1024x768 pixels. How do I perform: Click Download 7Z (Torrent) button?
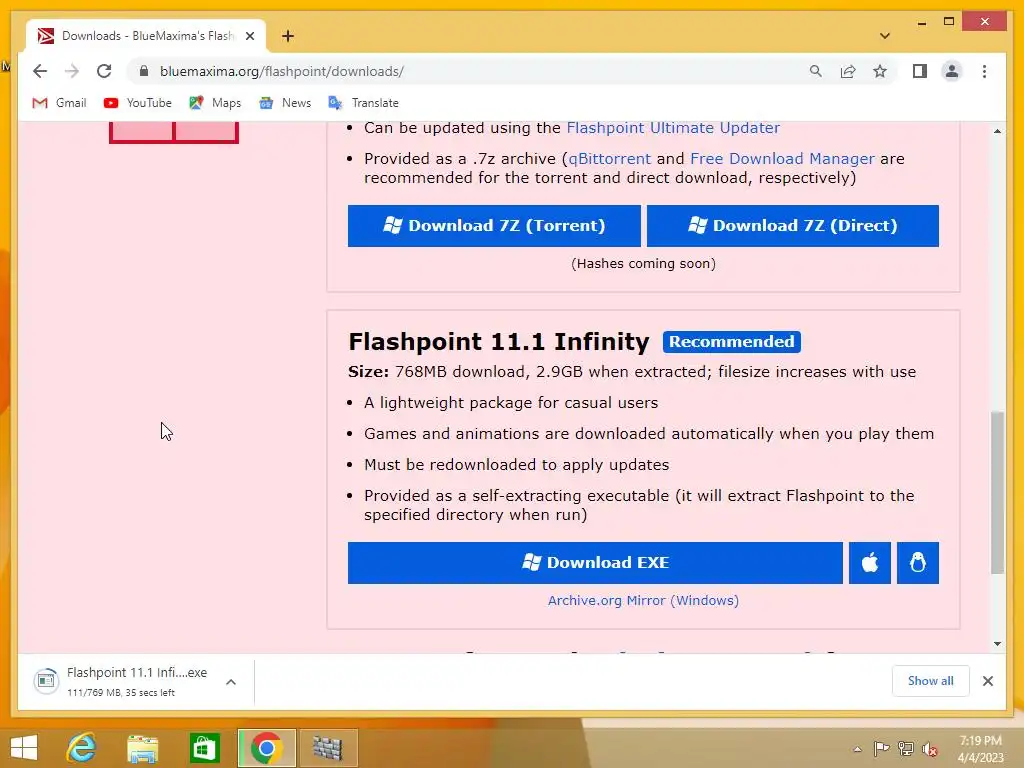[x=494, y=226]
